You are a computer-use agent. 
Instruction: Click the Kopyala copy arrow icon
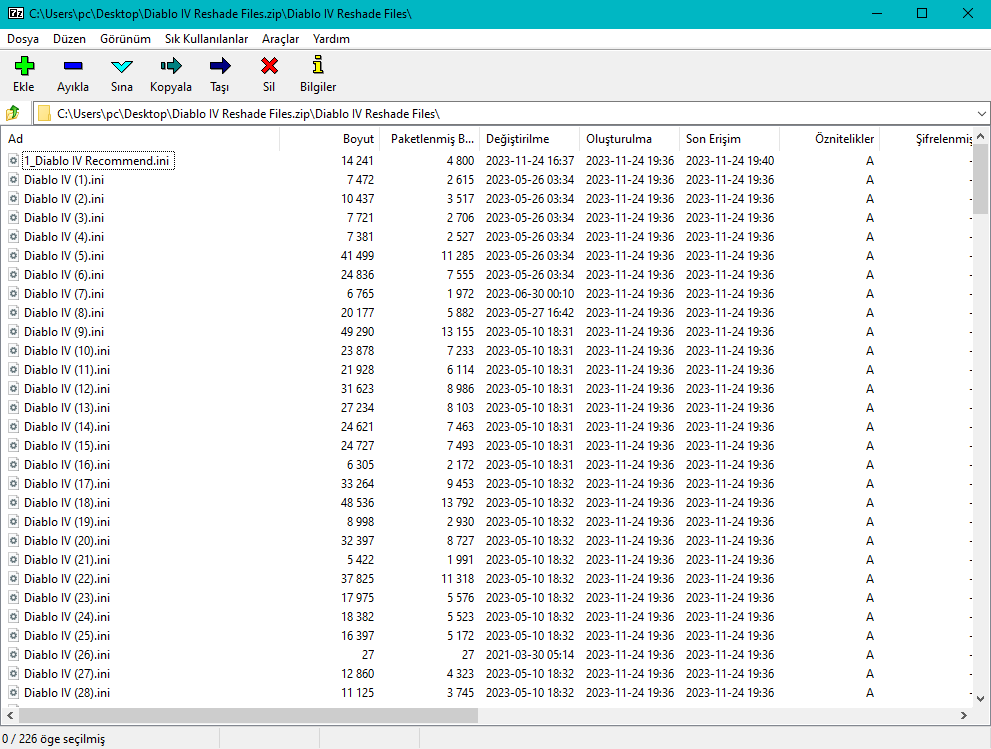171,66
